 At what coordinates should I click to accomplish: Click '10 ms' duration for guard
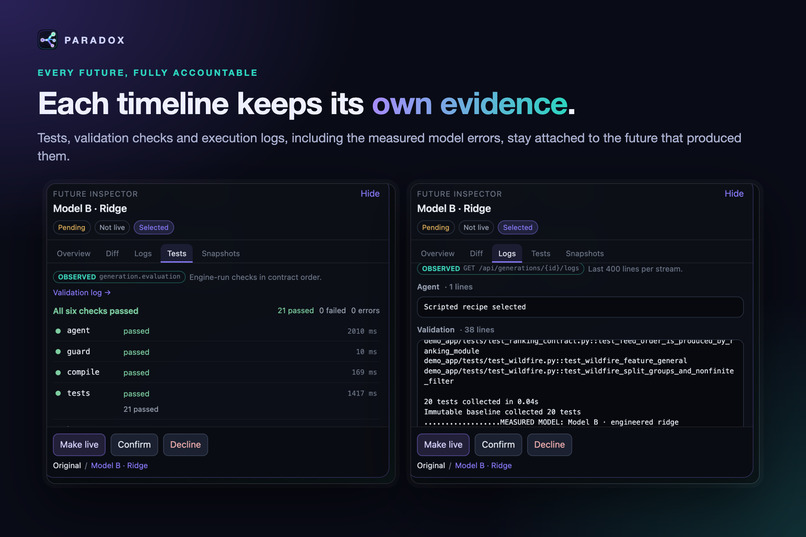366,351
